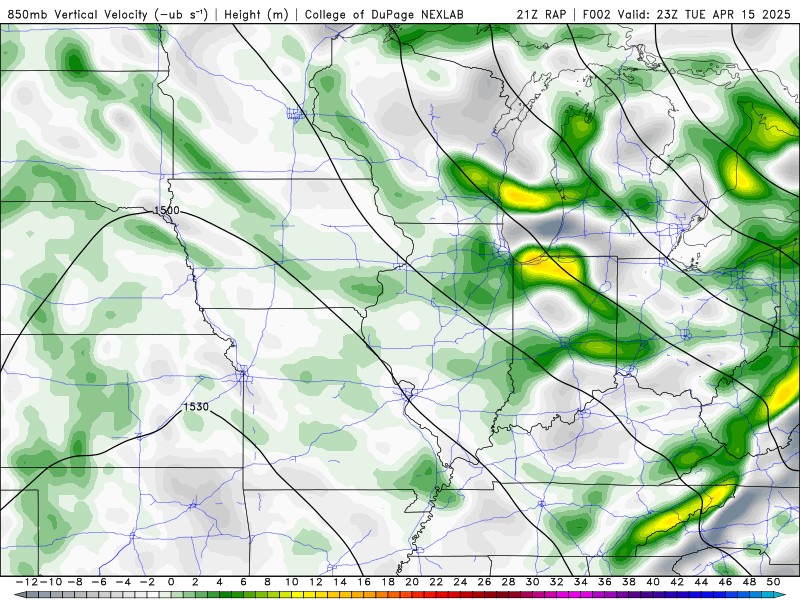This screenshot has width=800, height=600.
Task: Click the 40 value on the color scale
Action: (x=653, y=582)
